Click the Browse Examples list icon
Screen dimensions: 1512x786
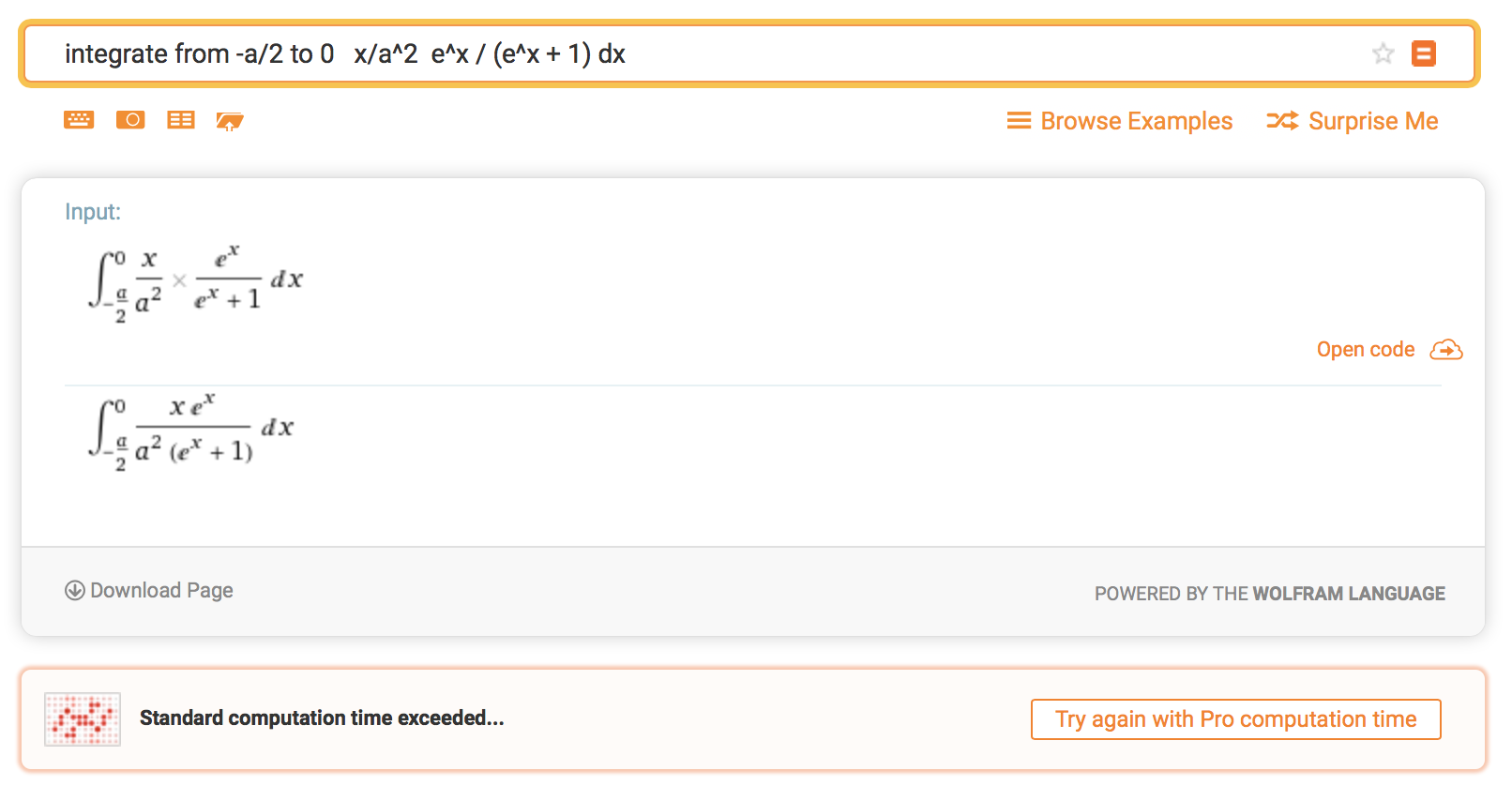point(1019,121)
